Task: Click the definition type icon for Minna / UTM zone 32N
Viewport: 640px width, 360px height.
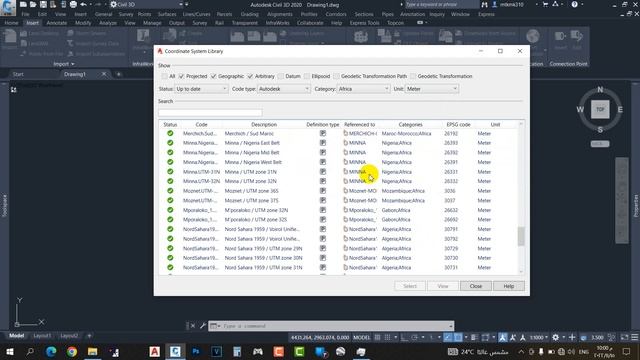Action: 323,181
